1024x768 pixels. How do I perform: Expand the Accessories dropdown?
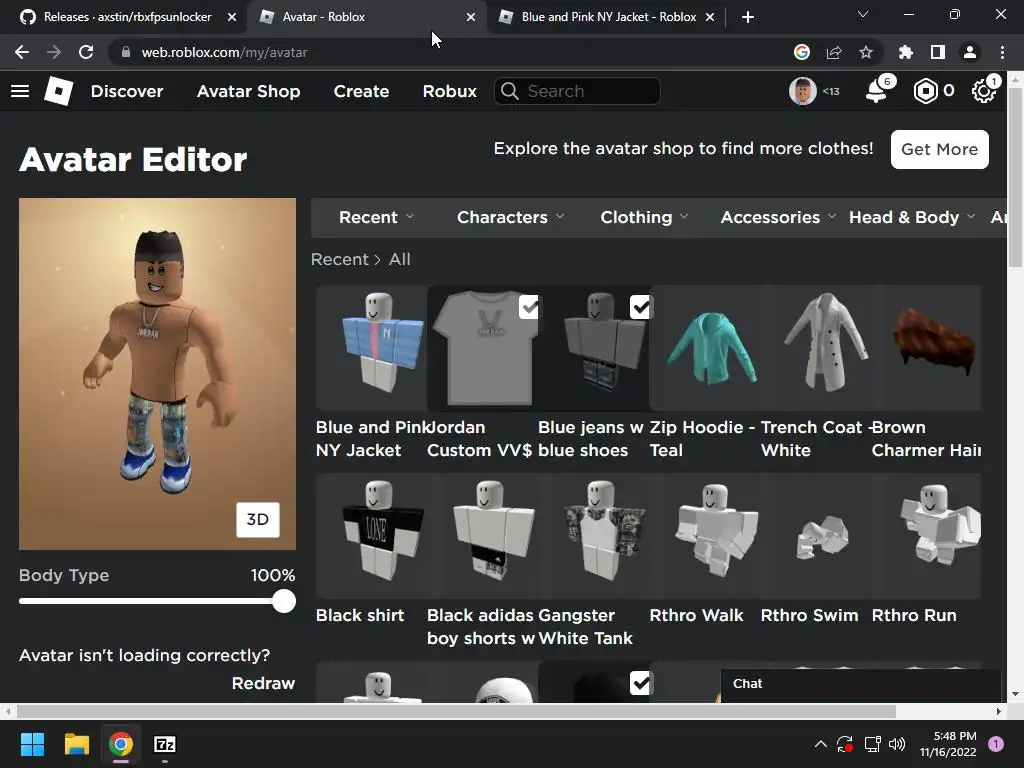click(777, 217)
